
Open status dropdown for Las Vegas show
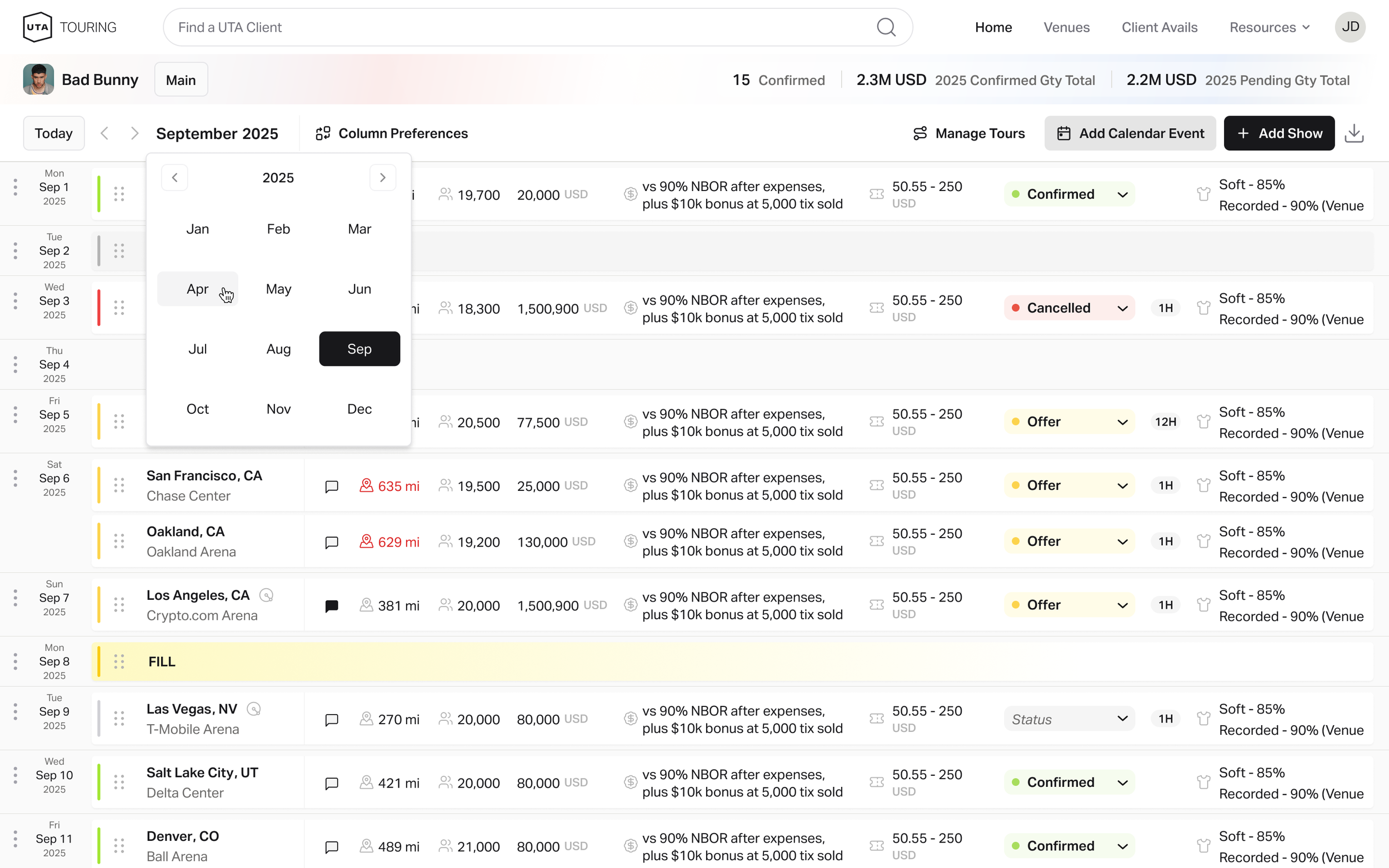[1068, 719]
